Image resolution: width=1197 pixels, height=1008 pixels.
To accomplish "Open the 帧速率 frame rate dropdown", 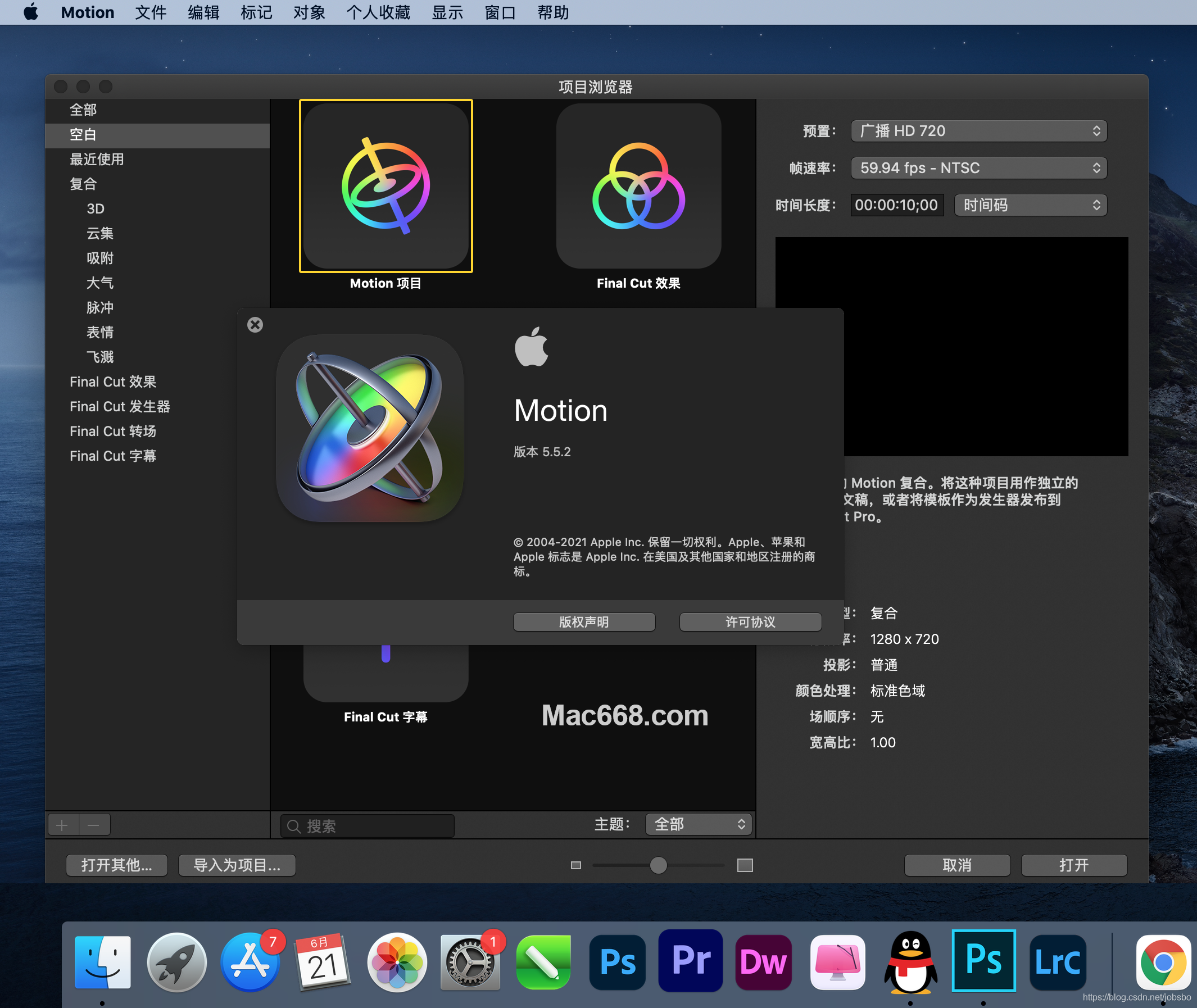I will pos(978,168).
